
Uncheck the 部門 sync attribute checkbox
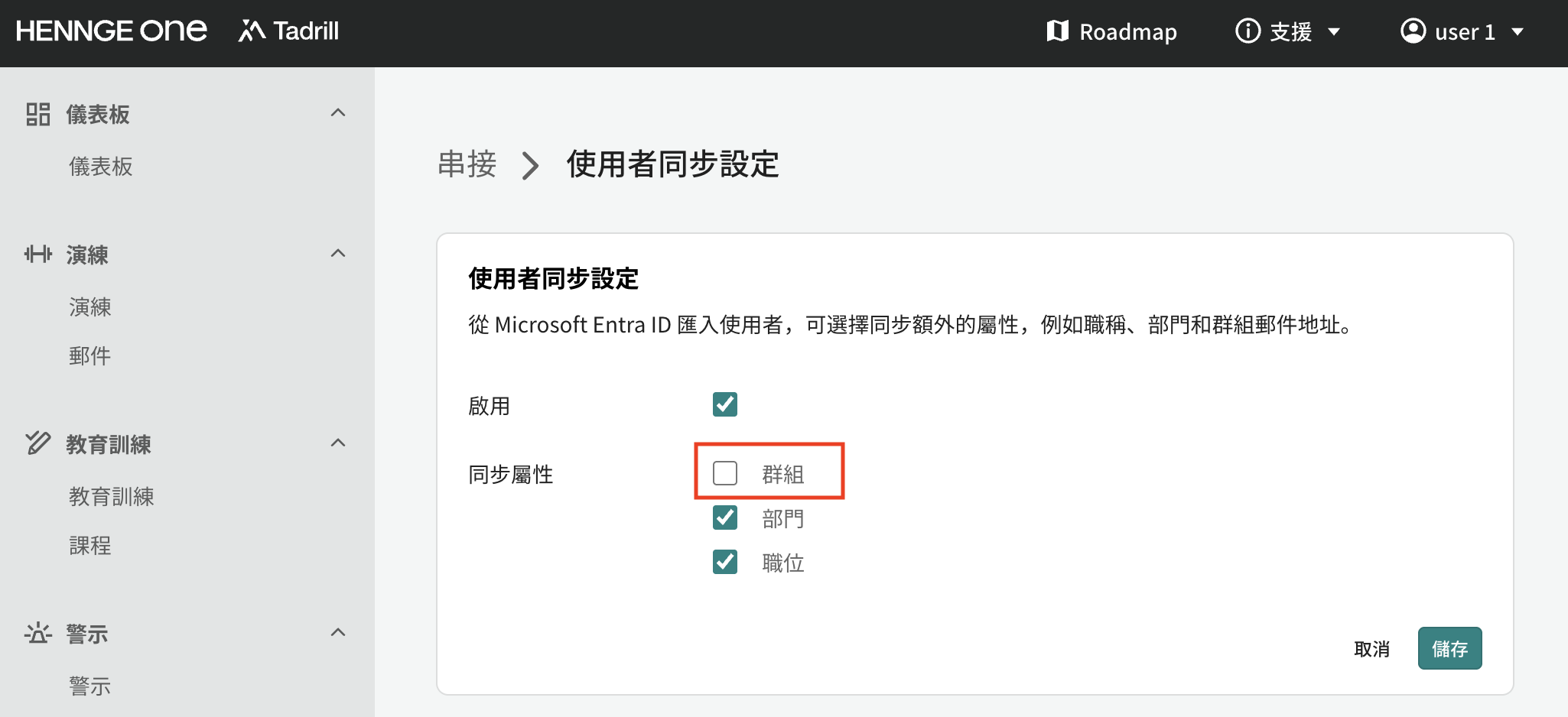point(725,517)
